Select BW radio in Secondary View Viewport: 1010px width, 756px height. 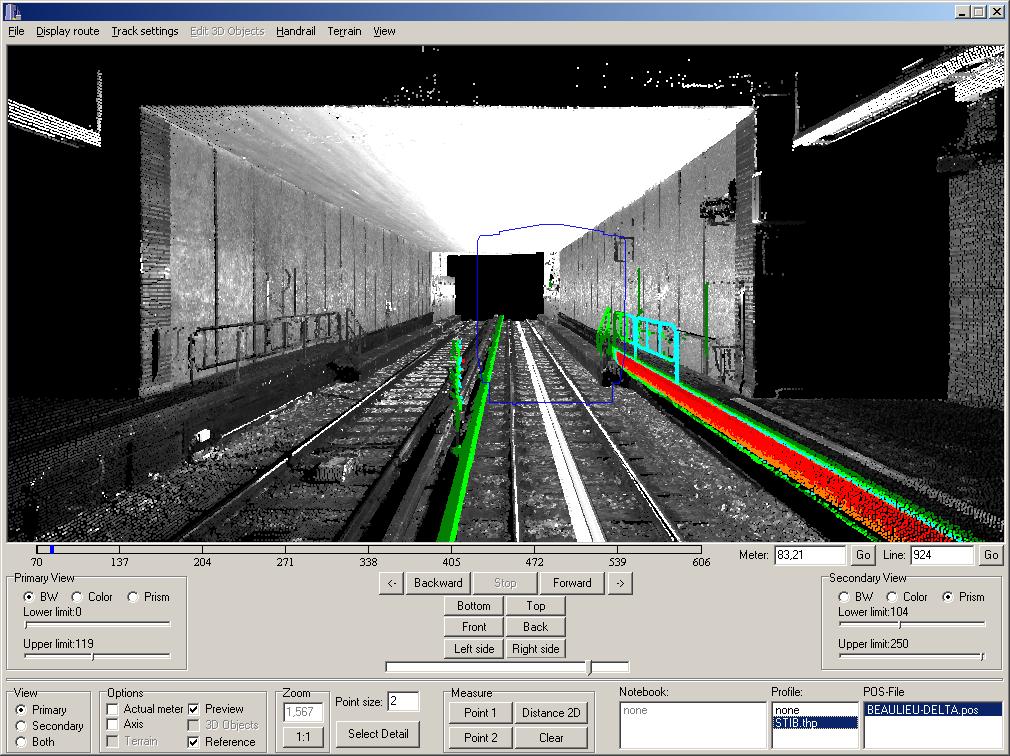pyautogui.click(x=843, y=597)
